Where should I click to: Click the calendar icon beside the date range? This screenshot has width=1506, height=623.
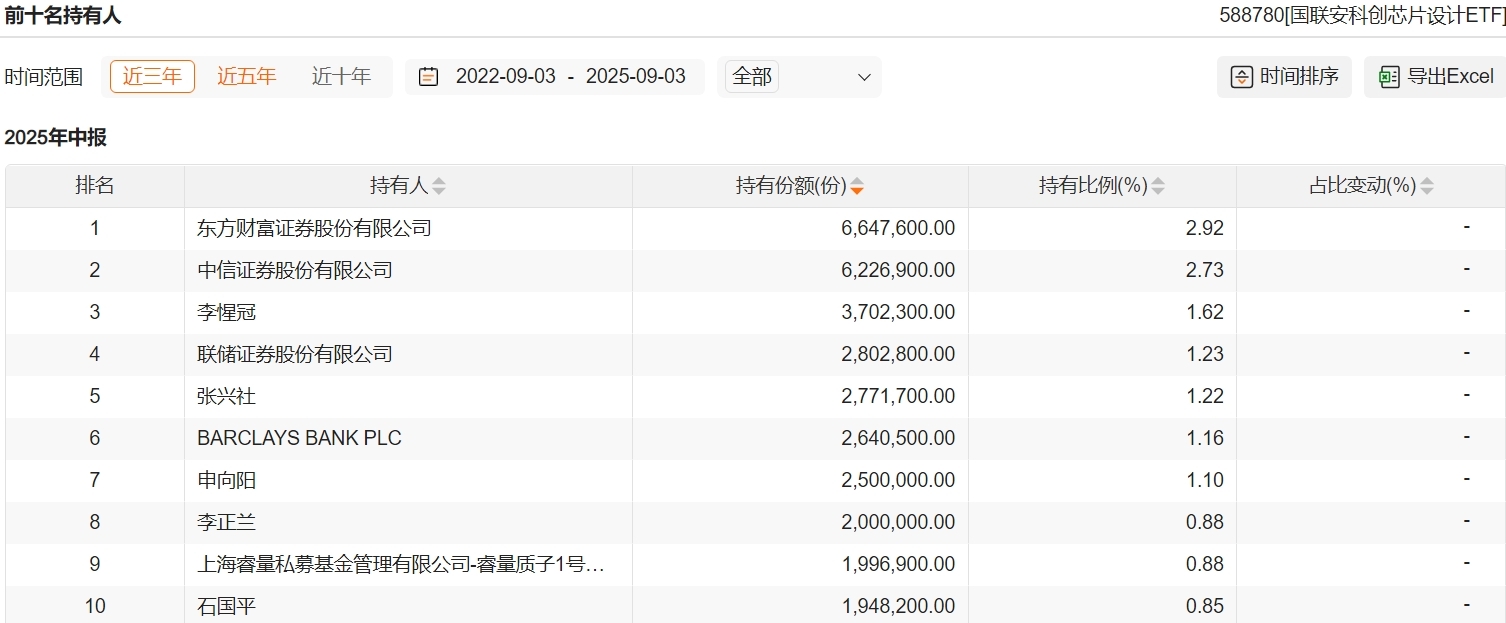[x=428, y=77]
